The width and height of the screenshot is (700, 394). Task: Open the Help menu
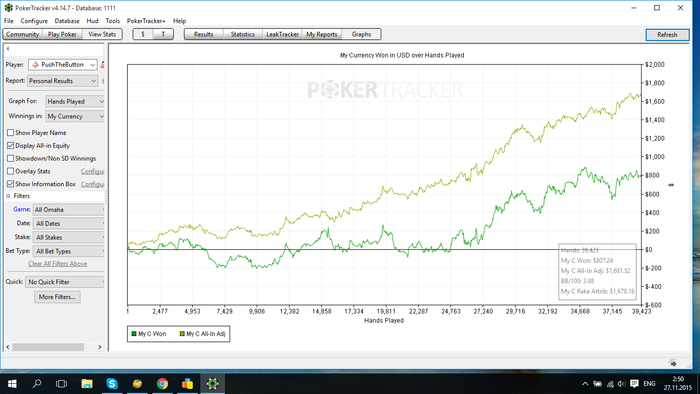coord(179,21)
